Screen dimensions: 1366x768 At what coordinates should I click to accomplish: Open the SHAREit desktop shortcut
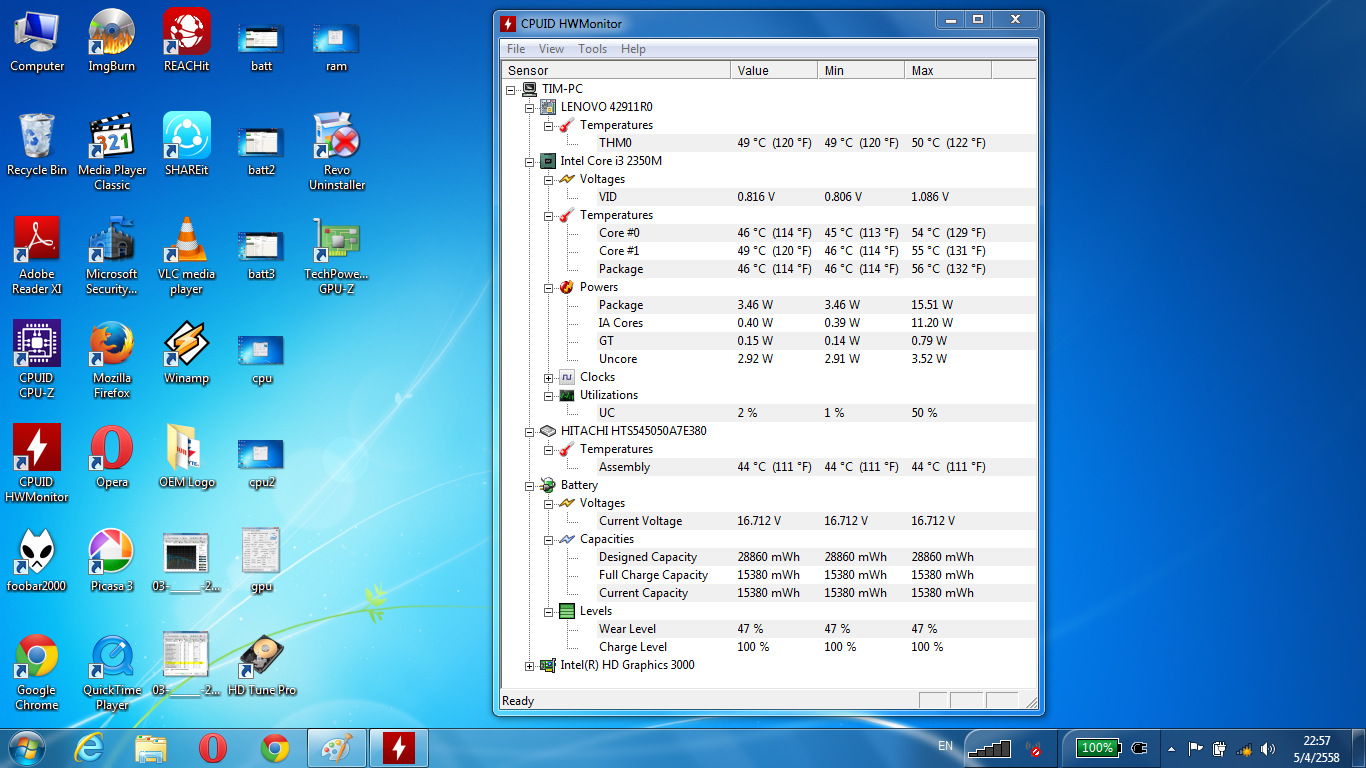point(186,144)
